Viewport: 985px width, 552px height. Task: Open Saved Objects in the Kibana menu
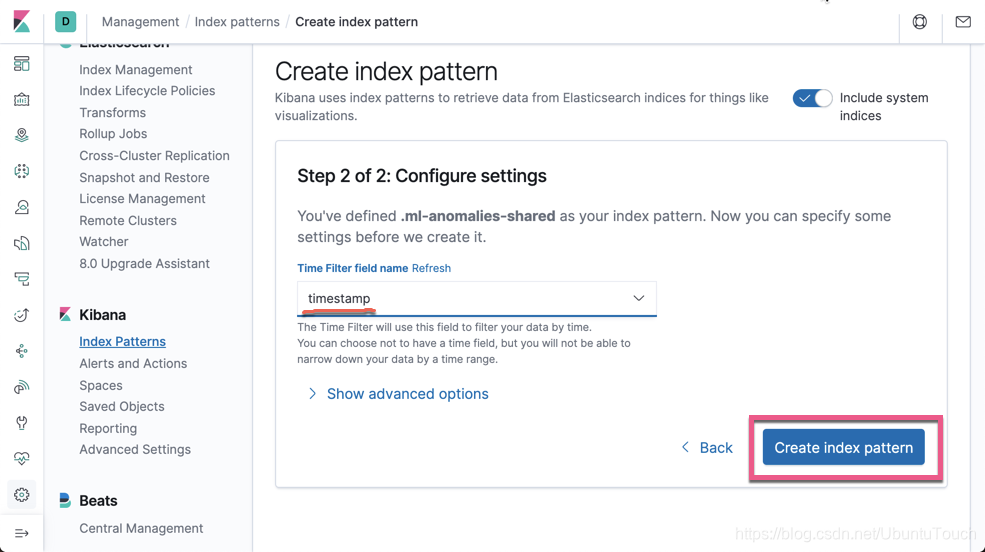pos(122,407)
